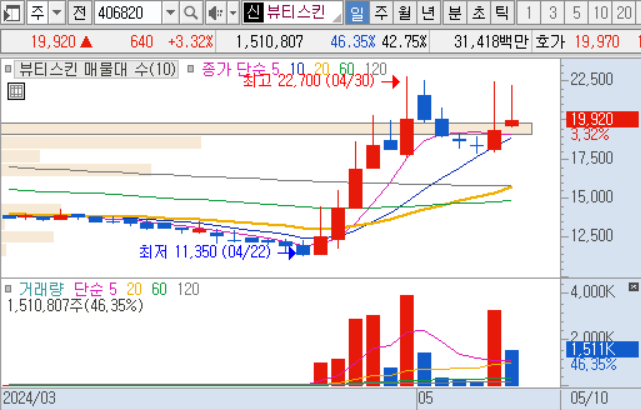Click the left panel toggle icon
641x410 pixels.
(11, 13)
